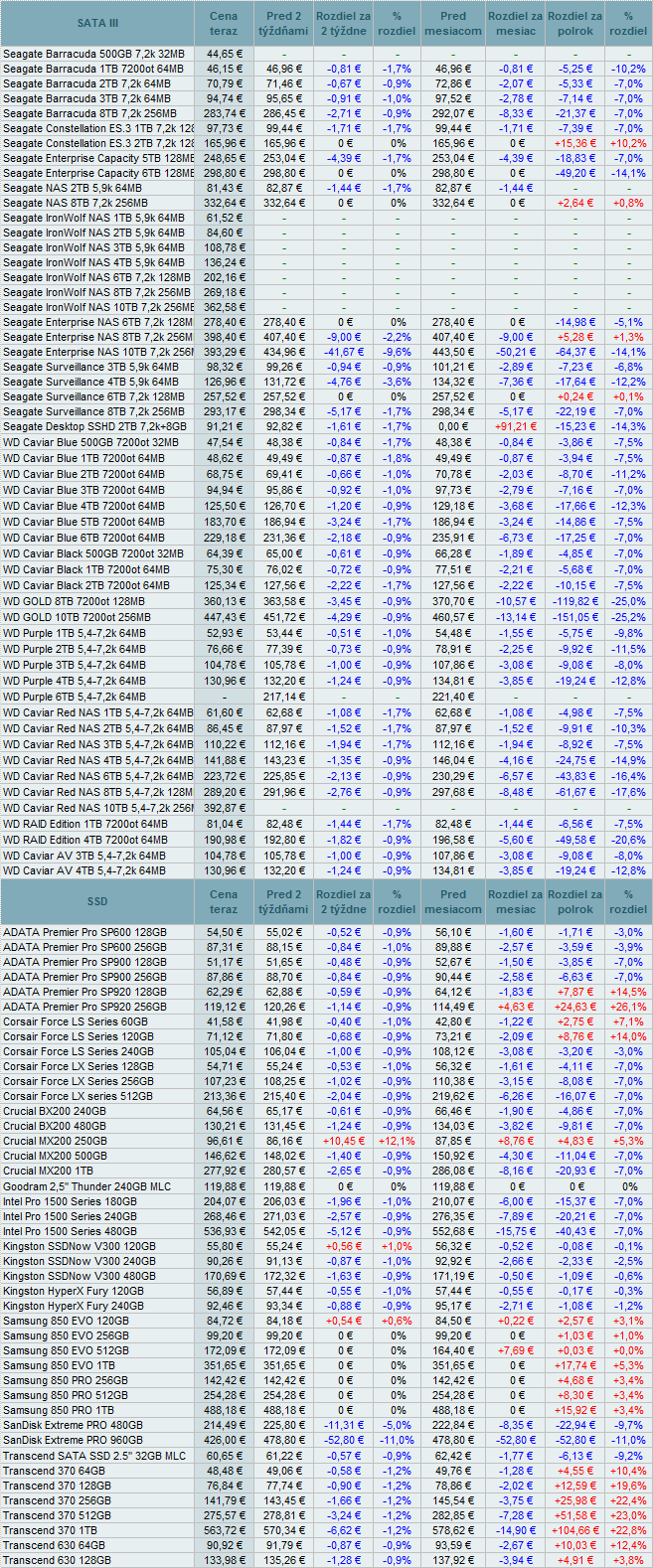Click the SATA III section header
Viewport: 653px width, 1568px height.
(x=97, y=23)
